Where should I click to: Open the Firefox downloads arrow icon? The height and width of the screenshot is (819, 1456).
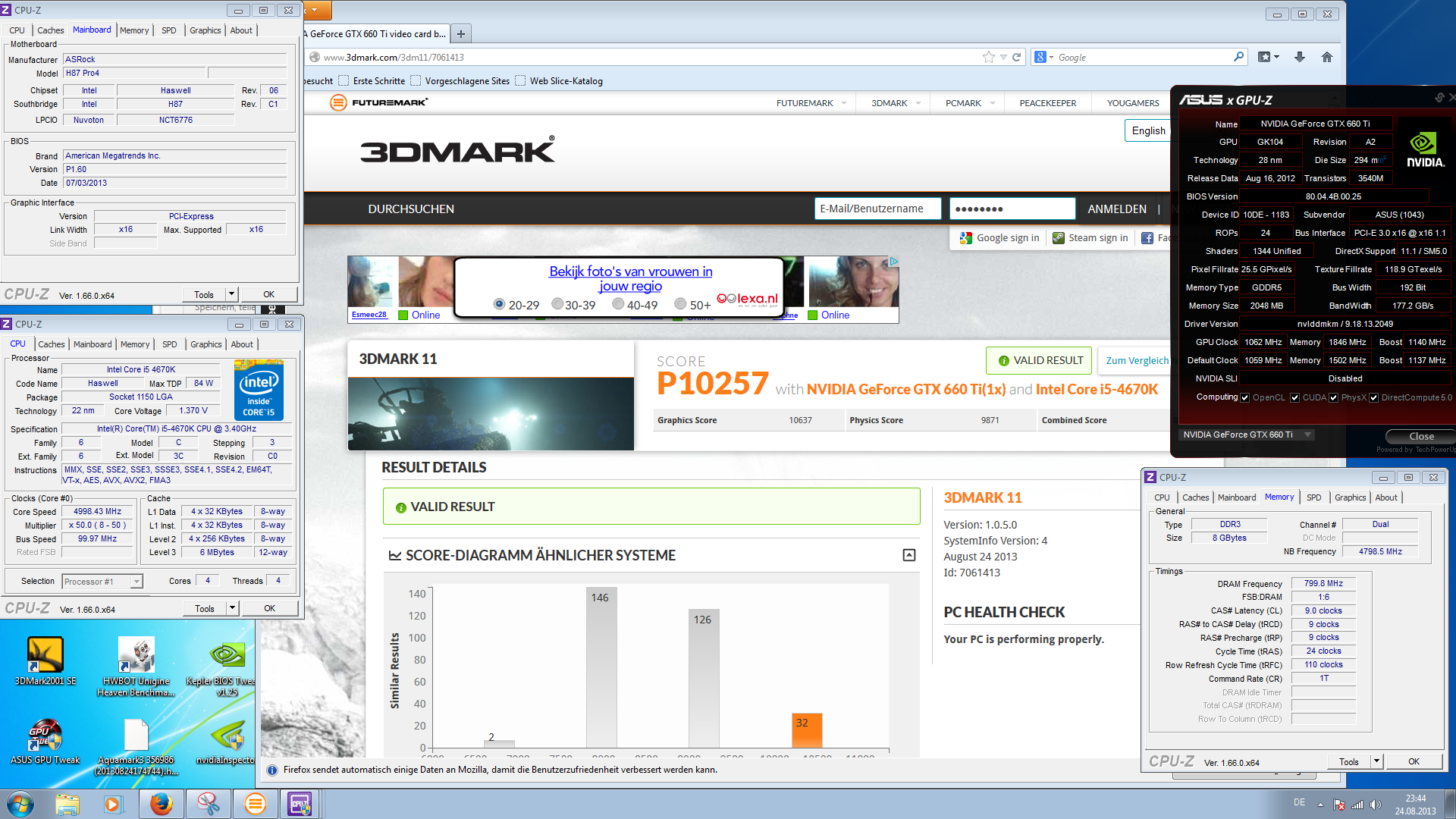point(1300,57)
